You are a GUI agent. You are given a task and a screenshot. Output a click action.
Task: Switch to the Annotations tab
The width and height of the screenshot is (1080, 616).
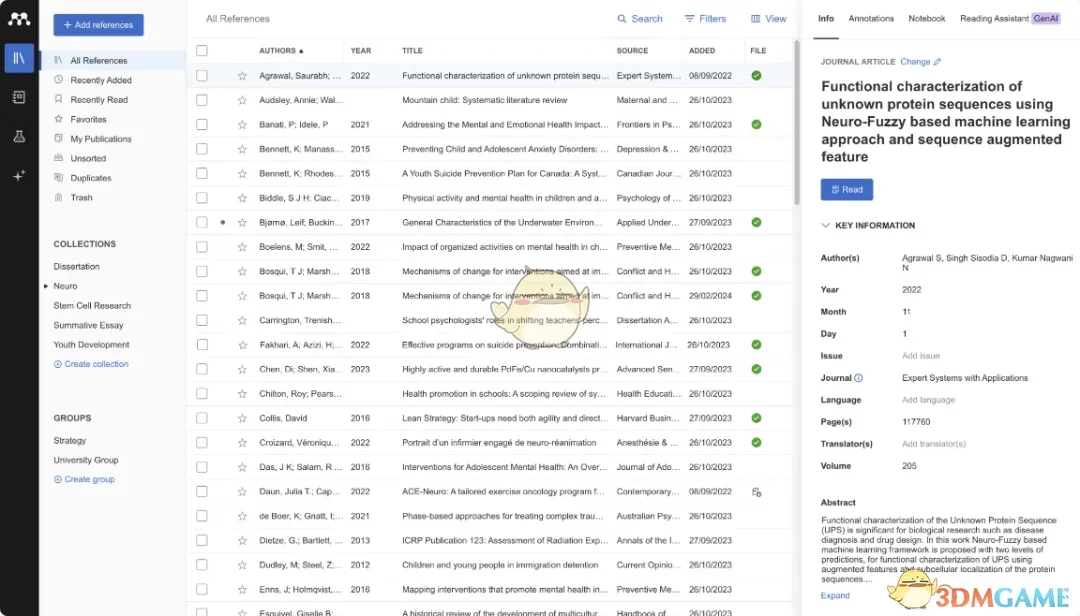(x=871, y=18)
